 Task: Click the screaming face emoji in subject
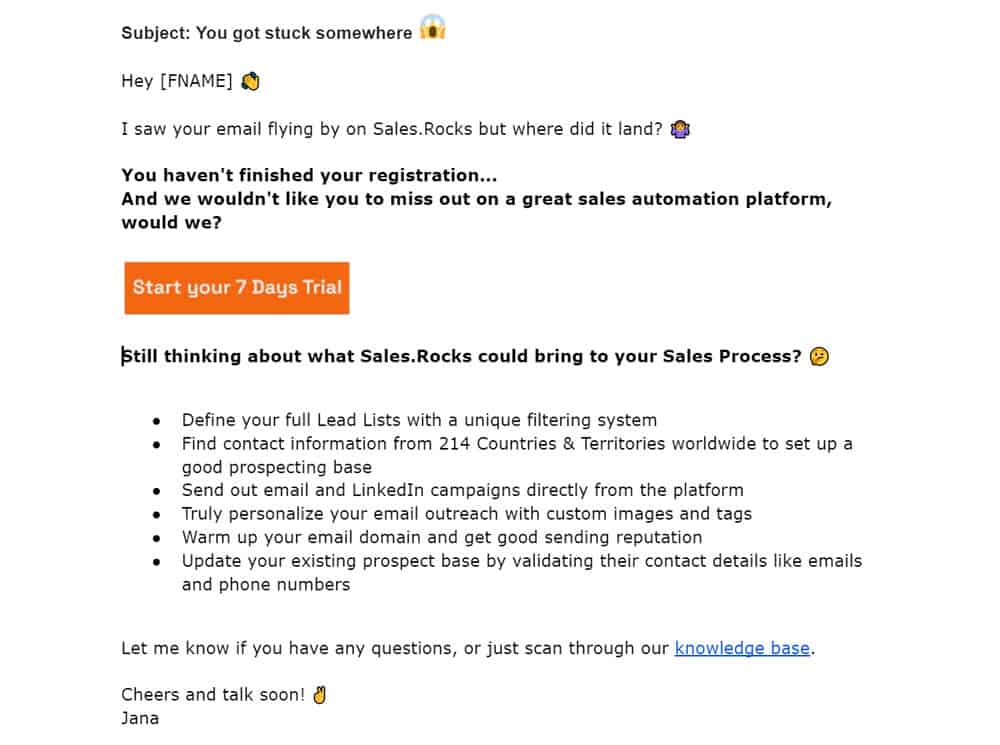tap(432, 28)
